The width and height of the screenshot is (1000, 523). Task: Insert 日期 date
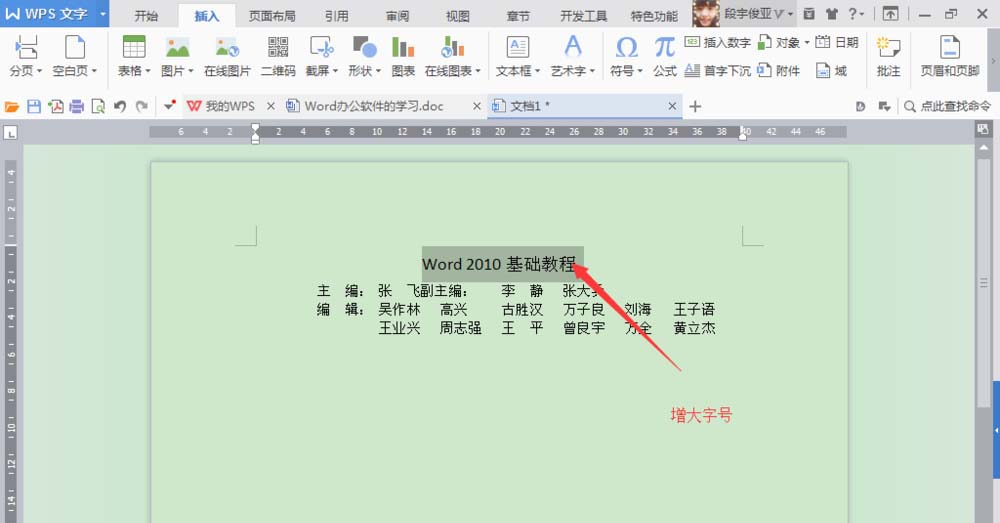837,43
